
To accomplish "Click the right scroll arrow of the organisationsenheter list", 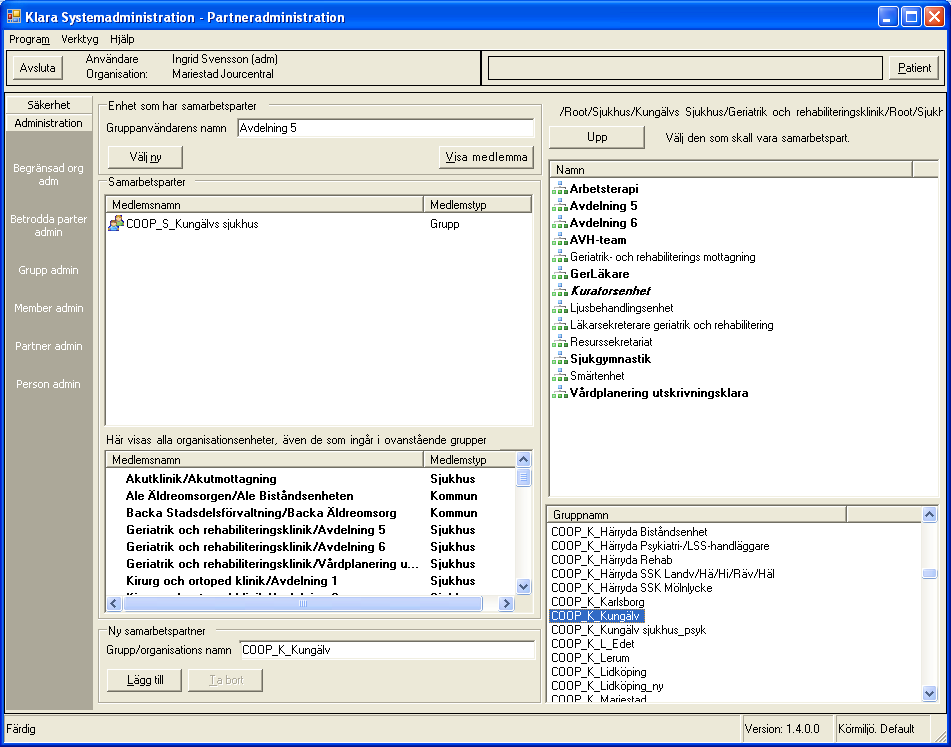I will pos(506,603).
